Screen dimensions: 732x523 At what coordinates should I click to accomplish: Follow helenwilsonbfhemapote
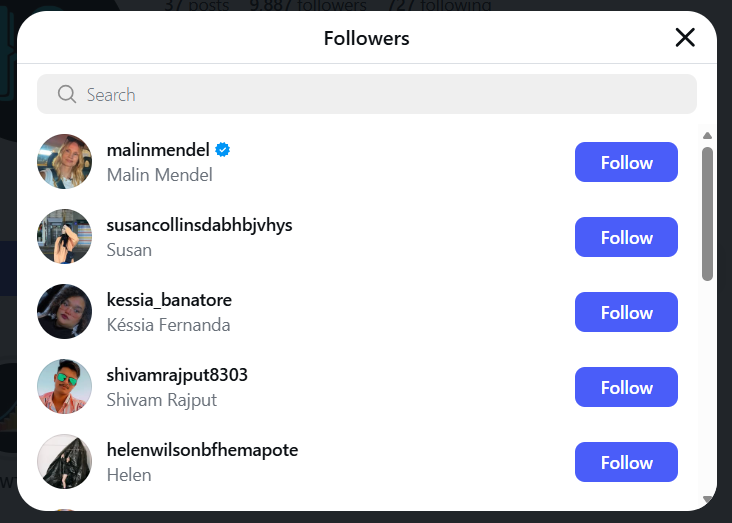626,462
